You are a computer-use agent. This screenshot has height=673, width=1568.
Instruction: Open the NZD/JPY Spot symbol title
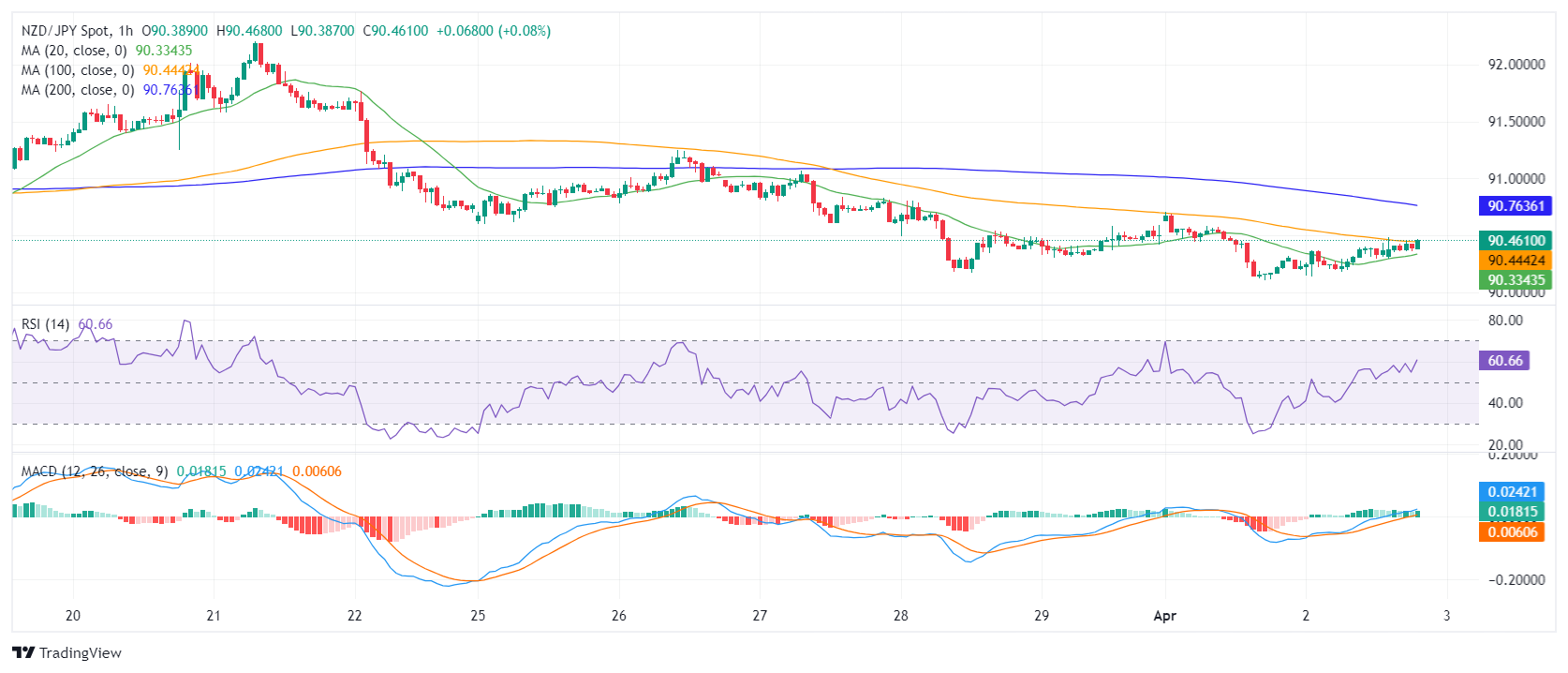pos(66,31)
